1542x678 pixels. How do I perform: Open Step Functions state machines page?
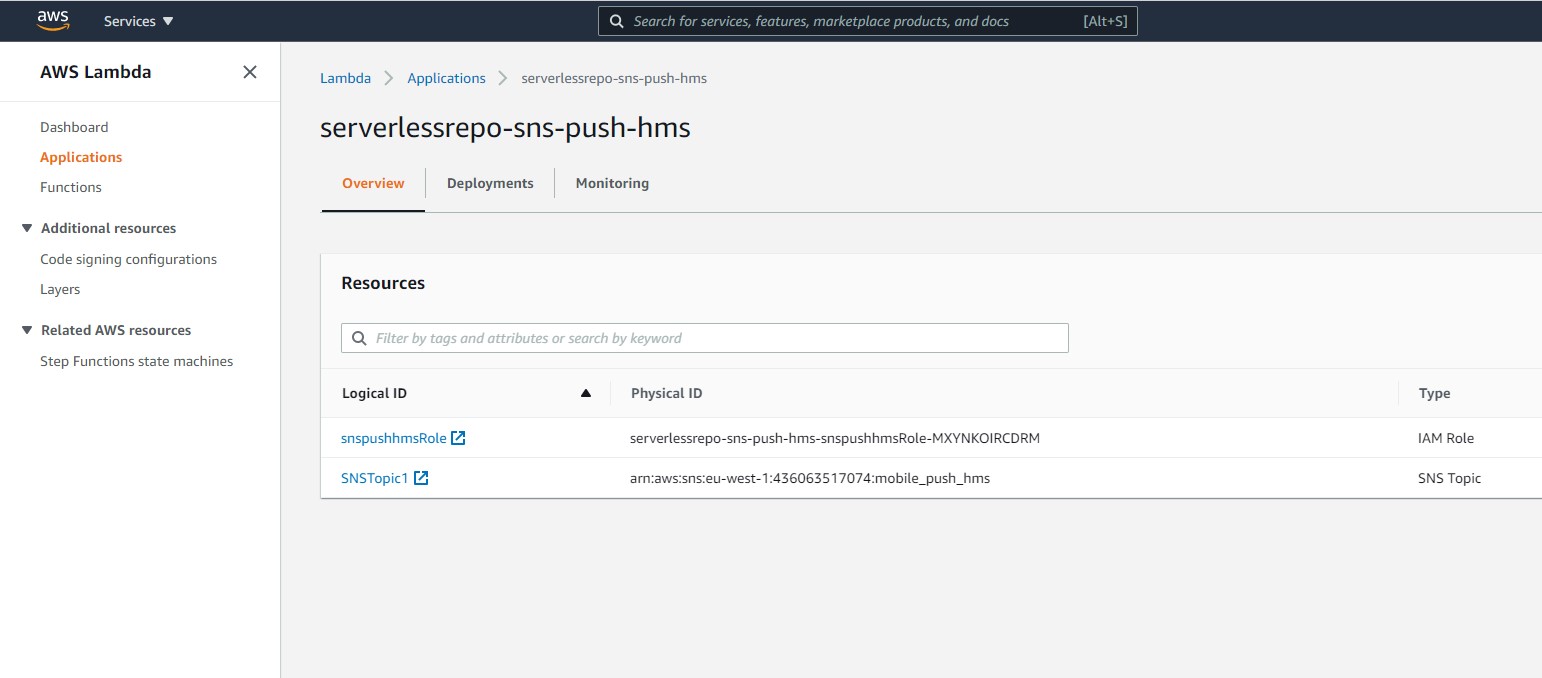[x=136, y=361]
